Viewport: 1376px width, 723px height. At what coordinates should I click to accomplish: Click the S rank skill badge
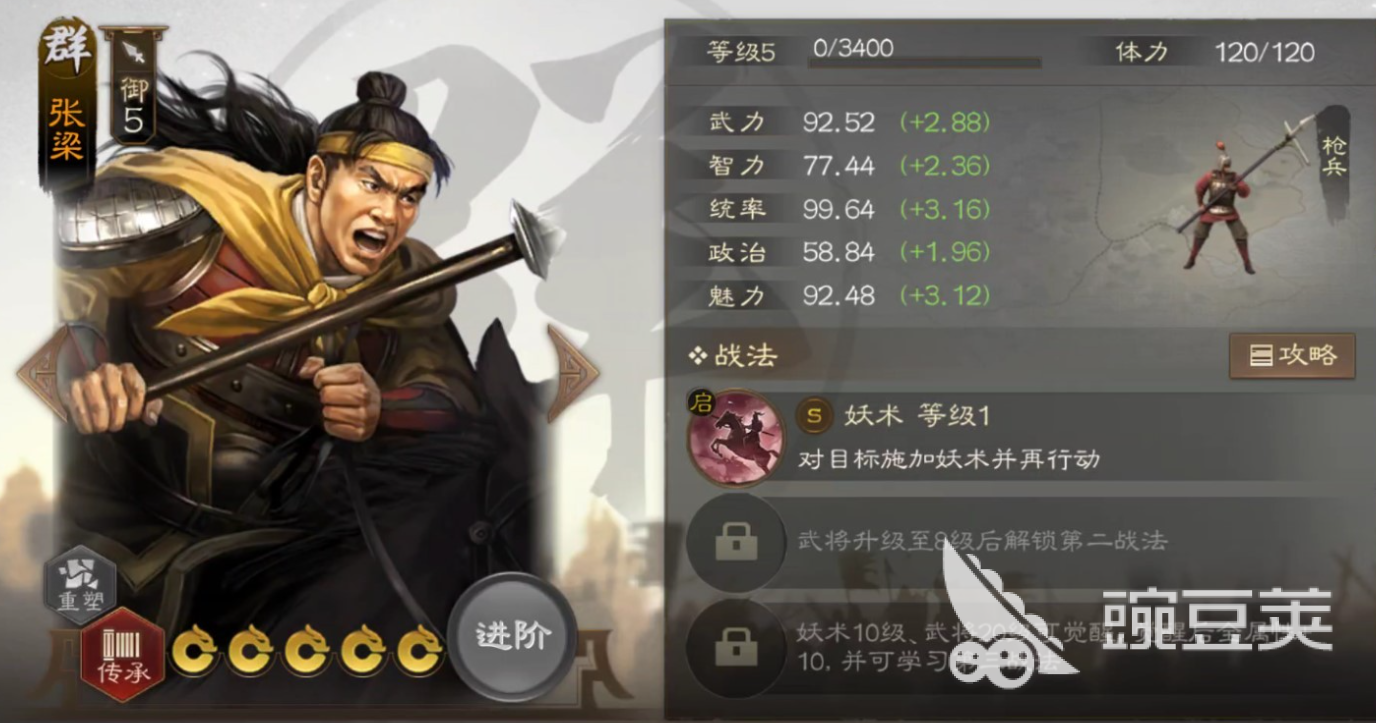tap(814, 415)
